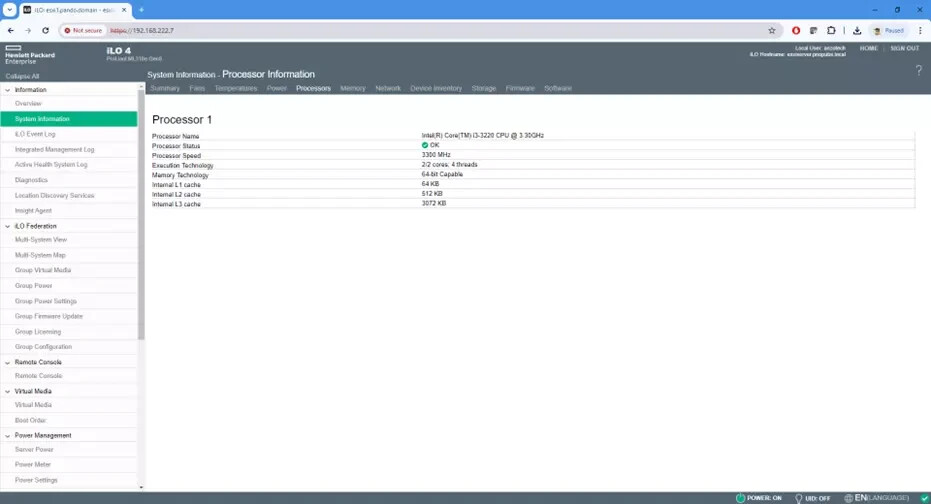Open the tab search dropdown arrow

[x=10, y=10]
